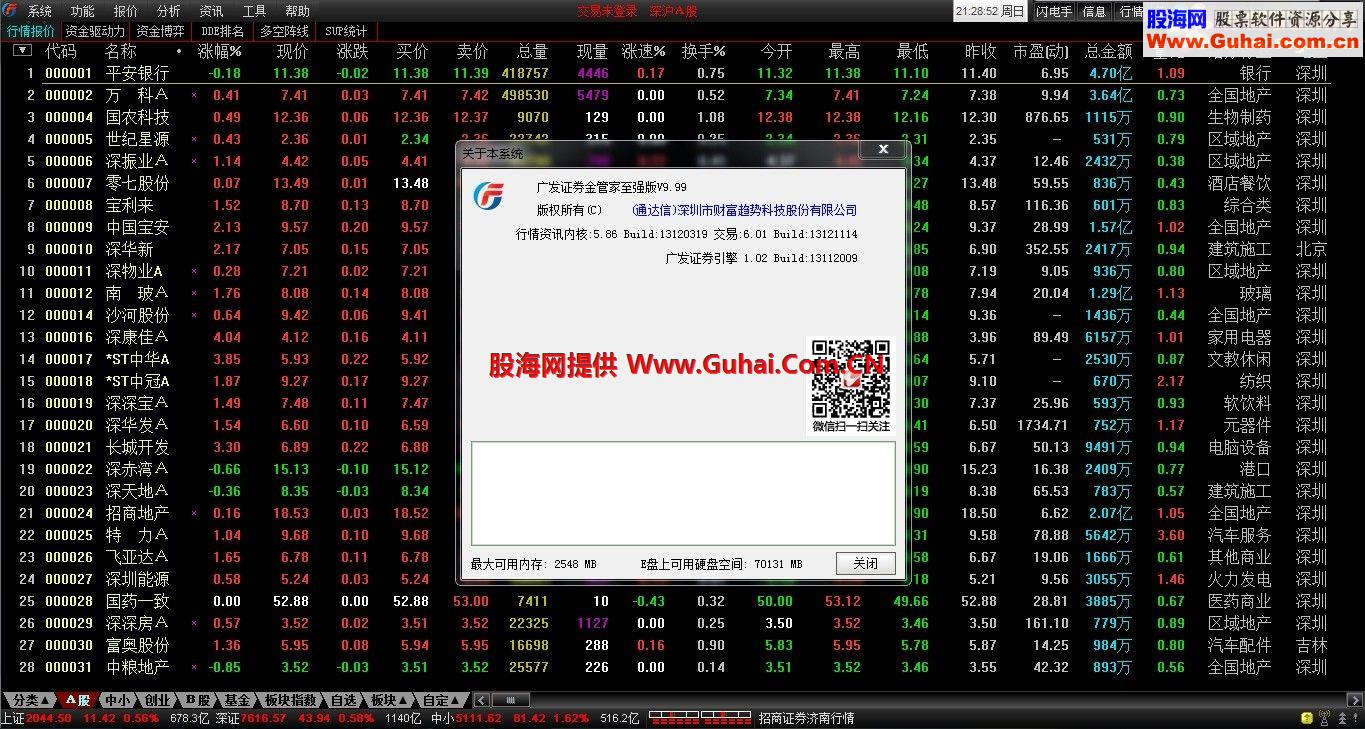Click the exclamation info icon in status bar
The width and height of the screenshot is (1365, 729).
coord(1356,718)
